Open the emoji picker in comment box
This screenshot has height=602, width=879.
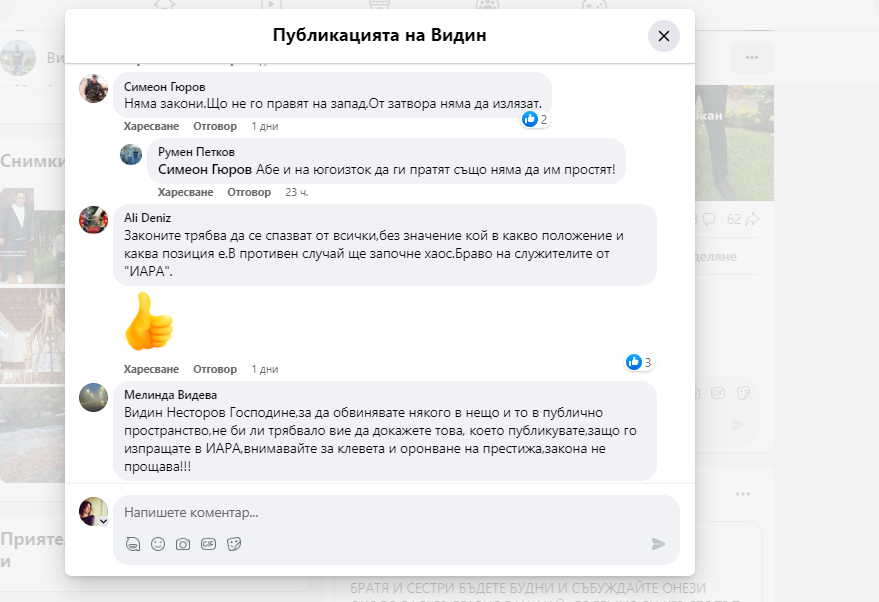[x=158, y=544]
